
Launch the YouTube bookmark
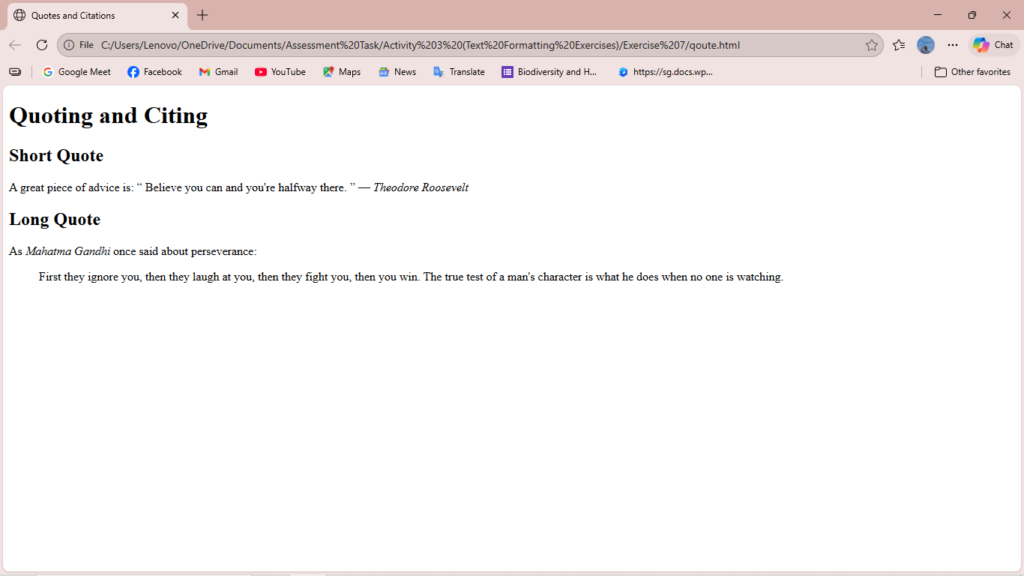(x=280, y=72)
